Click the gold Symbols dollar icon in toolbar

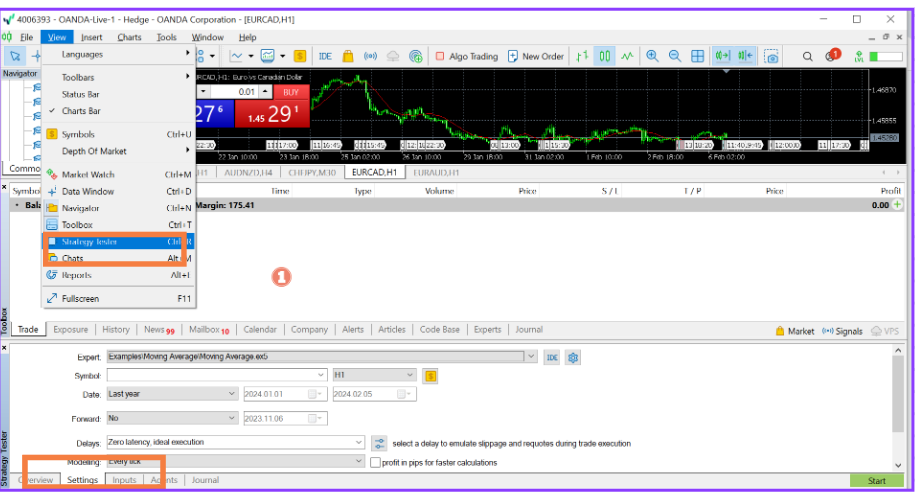click(x=300, y=56)
